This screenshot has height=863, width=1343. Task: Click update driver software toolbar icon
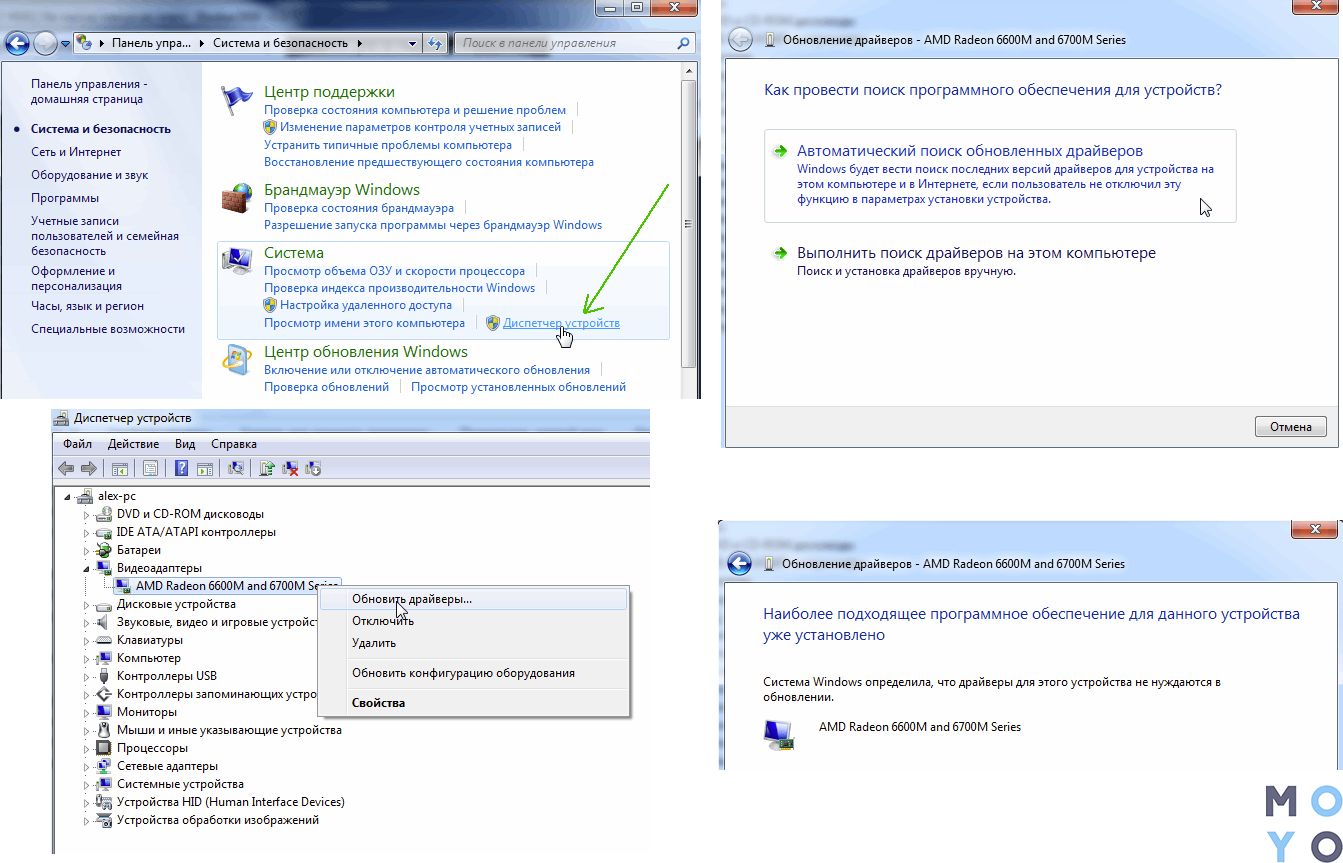pyautogui.click(x=267, y=468)
